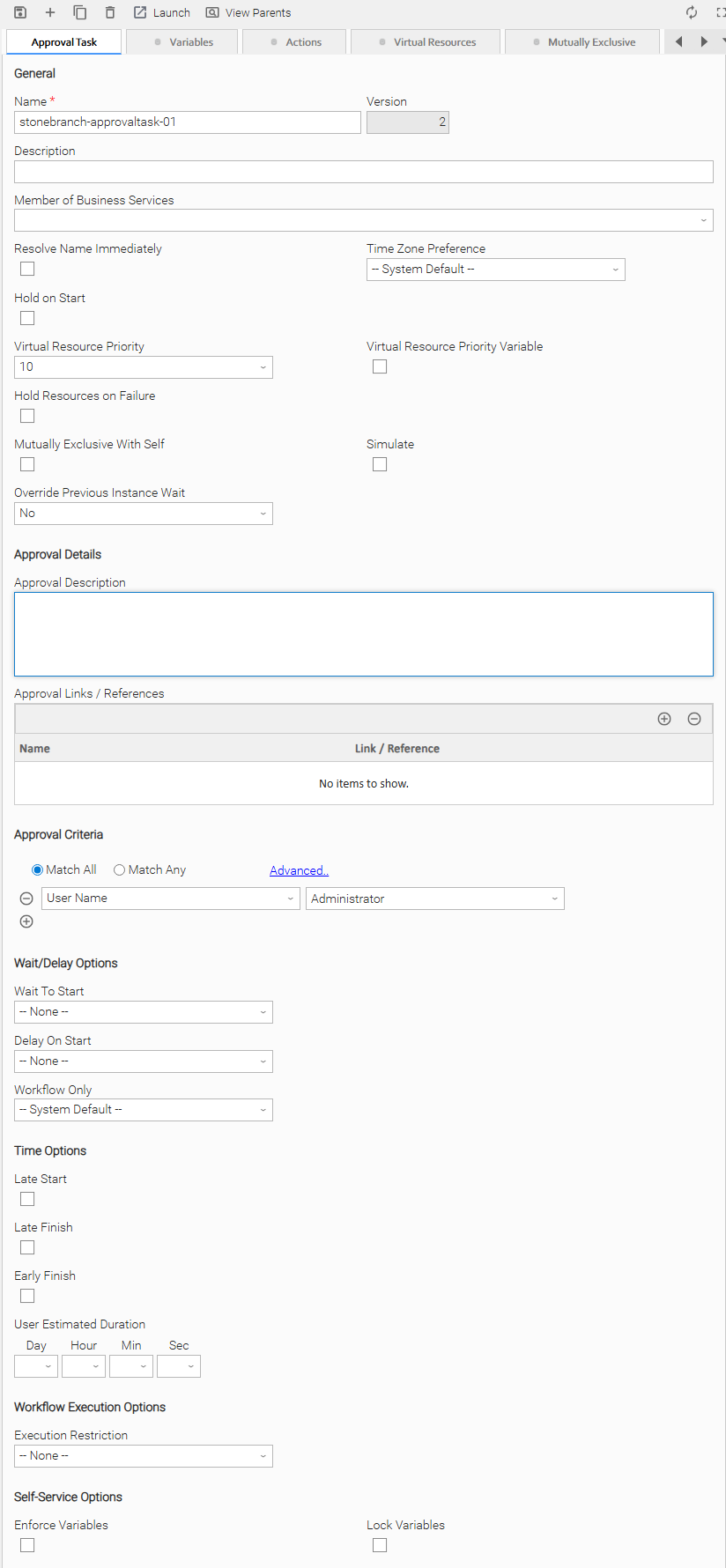Remove the User Name criteria row
This screenshot has height=1568, width=726.
pos(26,899)
